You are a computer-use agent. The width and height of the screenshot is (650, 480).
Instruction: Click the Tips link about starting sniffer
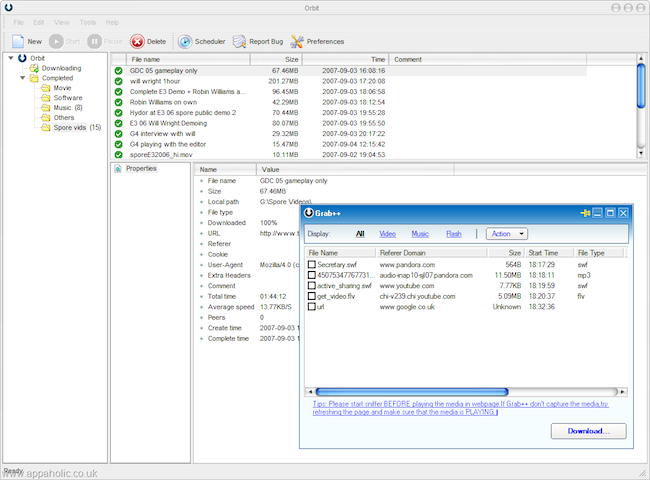[461, 408]
